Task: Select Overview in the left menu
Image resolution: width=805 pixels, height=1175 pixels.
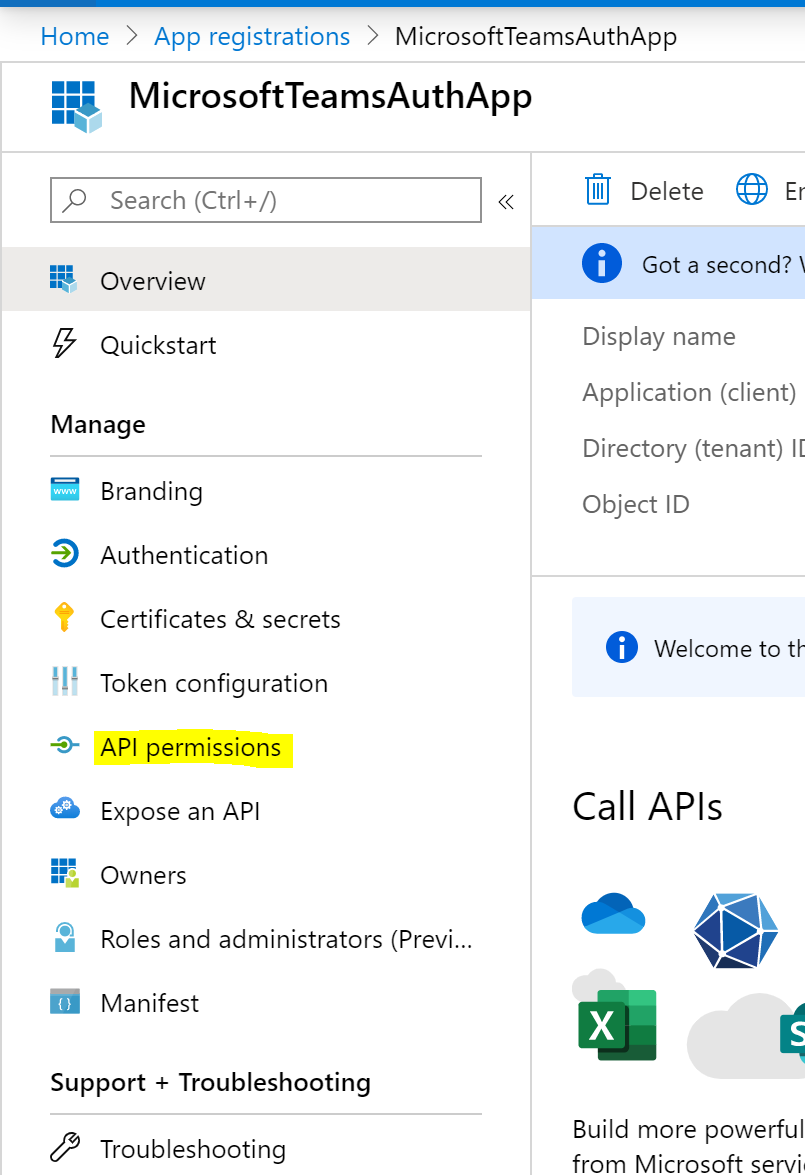Action: pos(153,281)
